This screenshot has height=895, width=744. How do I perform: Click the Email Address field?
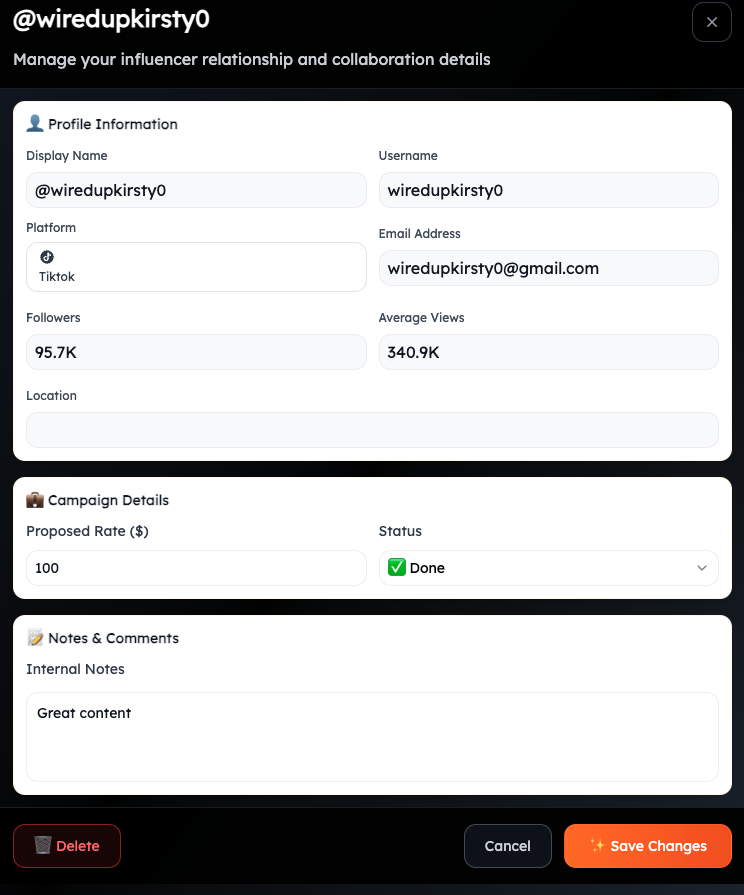point(548,268)
